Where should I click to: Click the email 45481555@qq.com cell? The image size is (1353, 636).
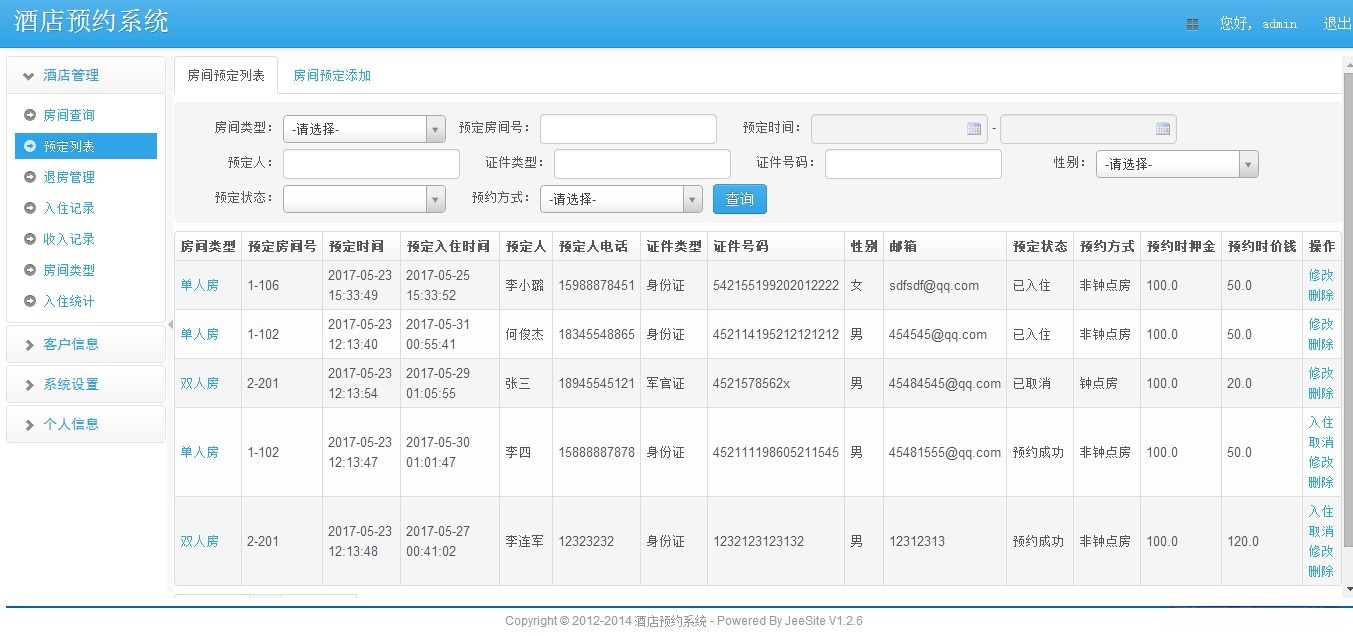[x=944, y=452]
